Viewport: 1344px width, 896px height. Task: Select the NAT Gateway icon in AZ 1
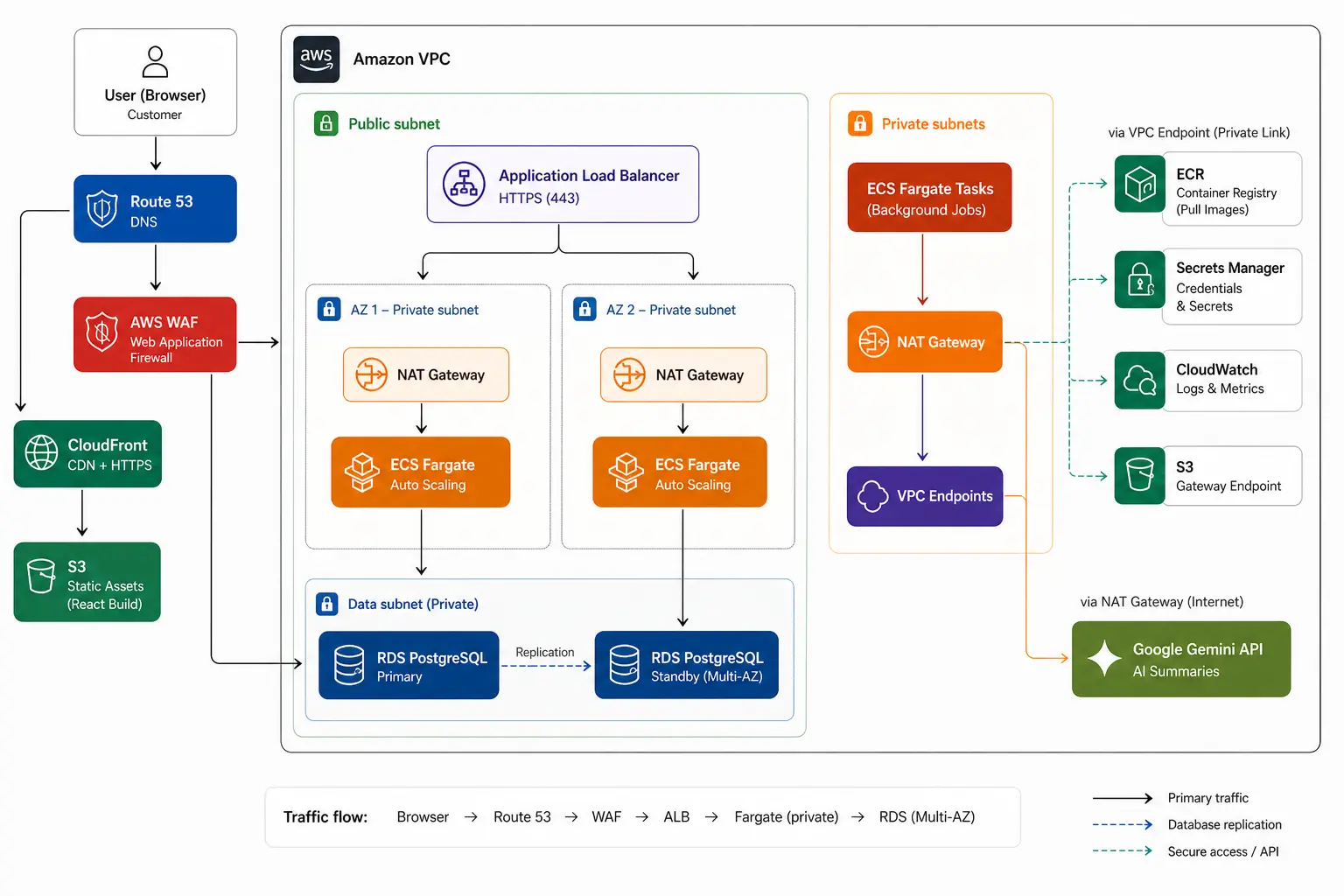coord(371,374)
